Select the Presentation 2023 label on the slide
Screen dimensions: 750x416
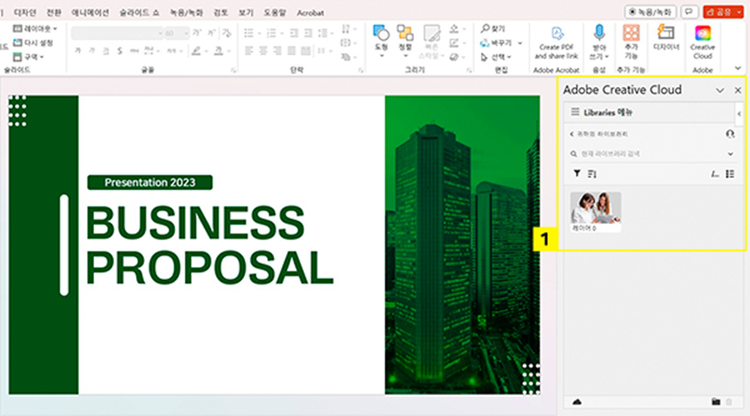click(x=150, y=182)
